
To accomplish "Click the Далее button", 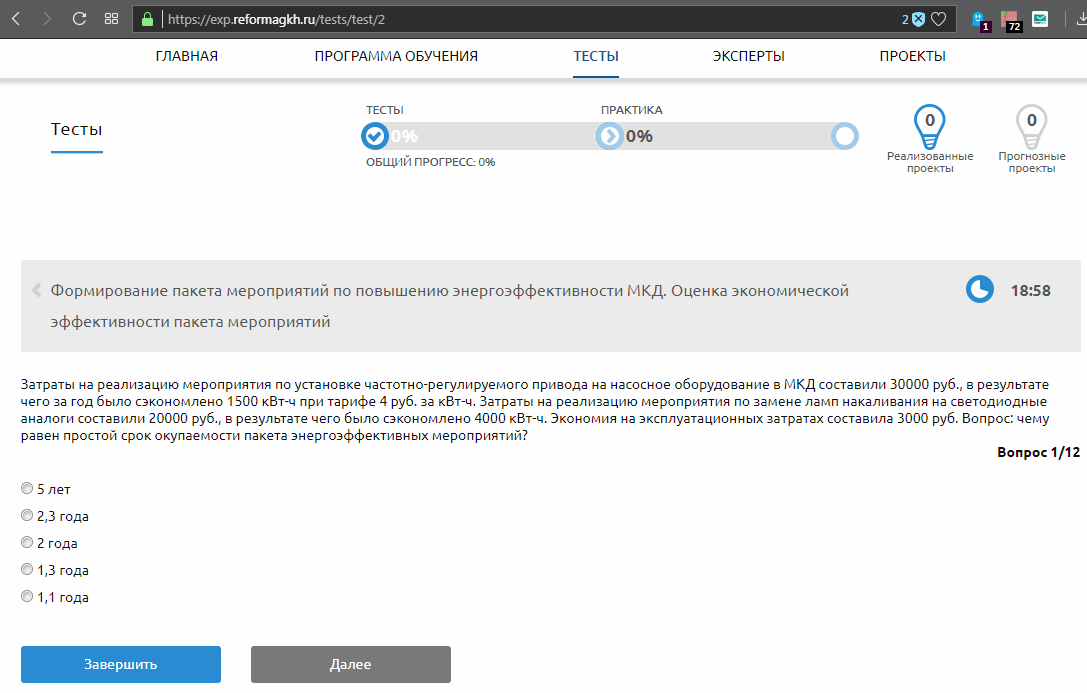I will coord(350,664).
